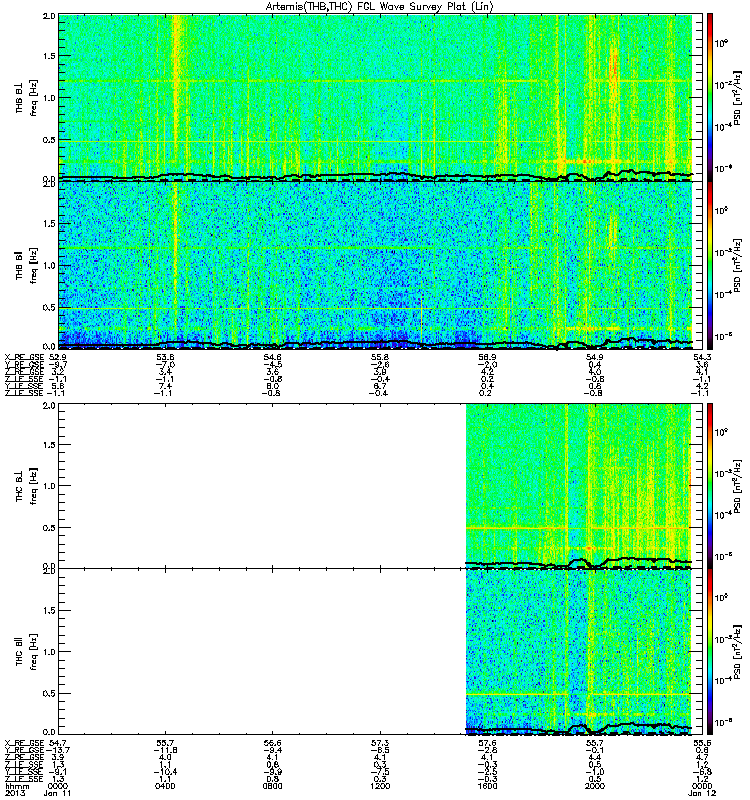Click the '1.5' frequency tick of THB B⊥ panel
This screenshot has height=800, width=750.
(x=49, y=56)
